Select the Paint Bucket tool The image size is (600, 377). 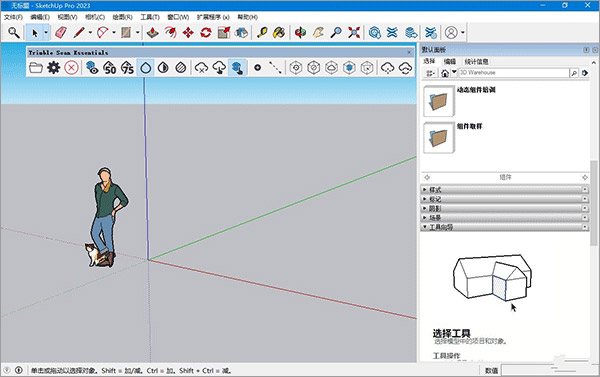279,33
